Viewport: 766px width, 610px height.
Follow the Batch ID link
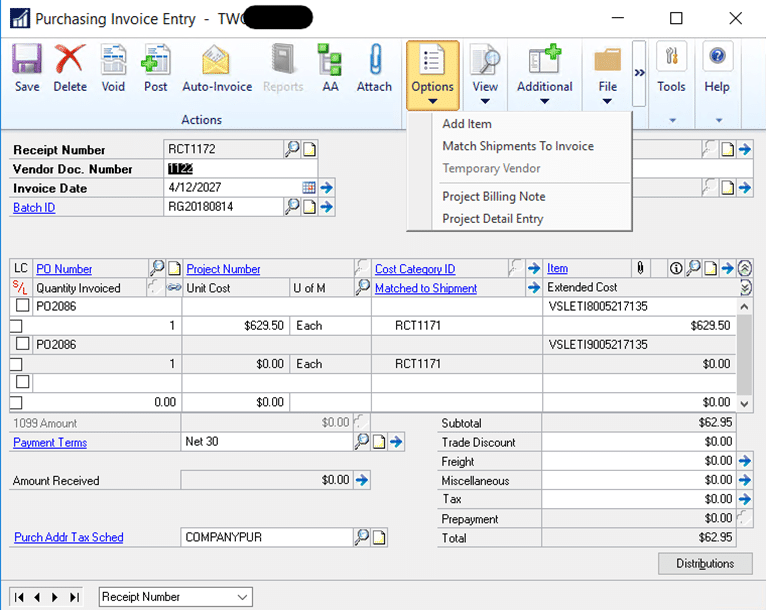tap(34, 208)
